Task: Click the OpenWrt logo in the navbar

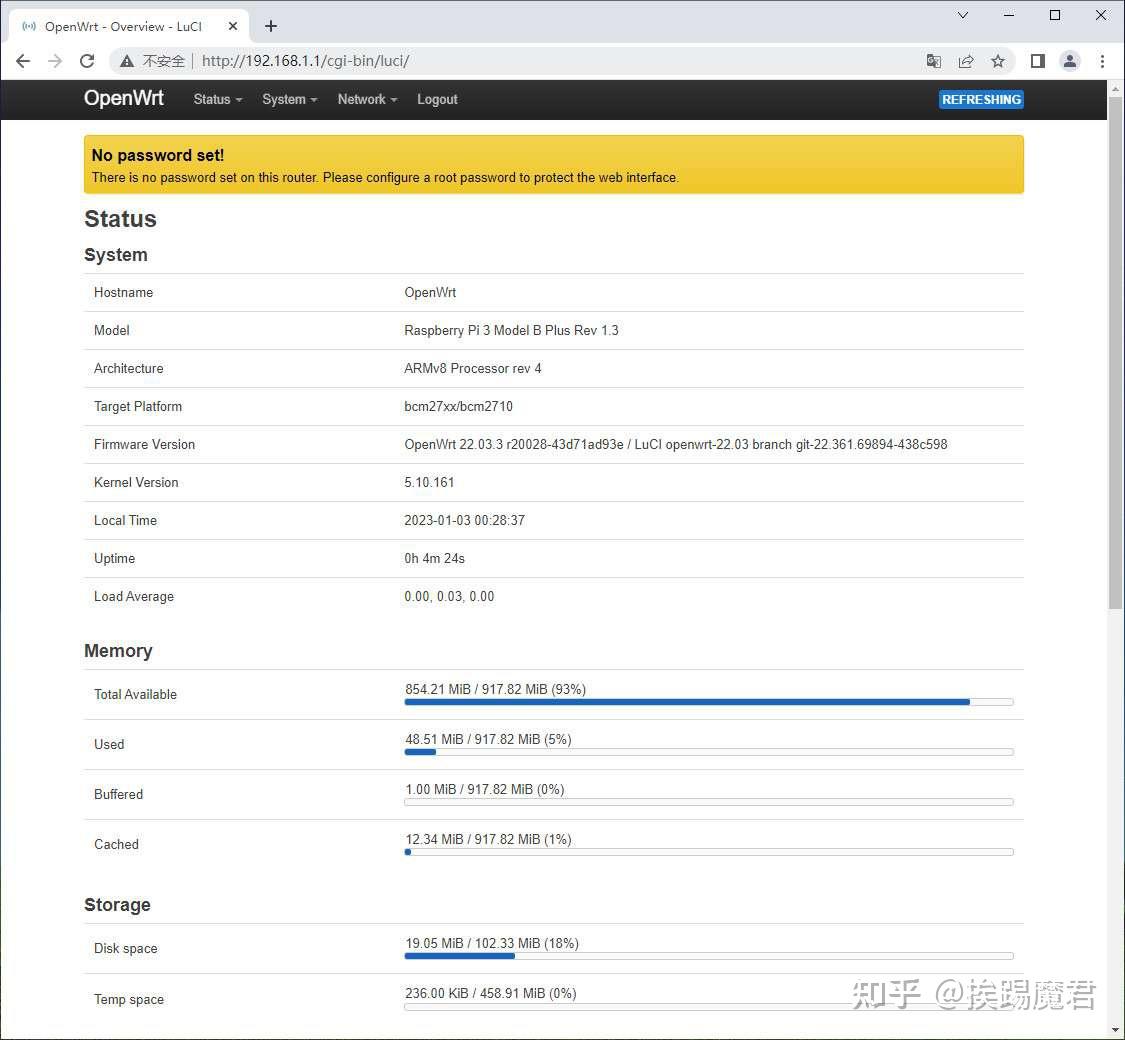Action: click(123, 99)
